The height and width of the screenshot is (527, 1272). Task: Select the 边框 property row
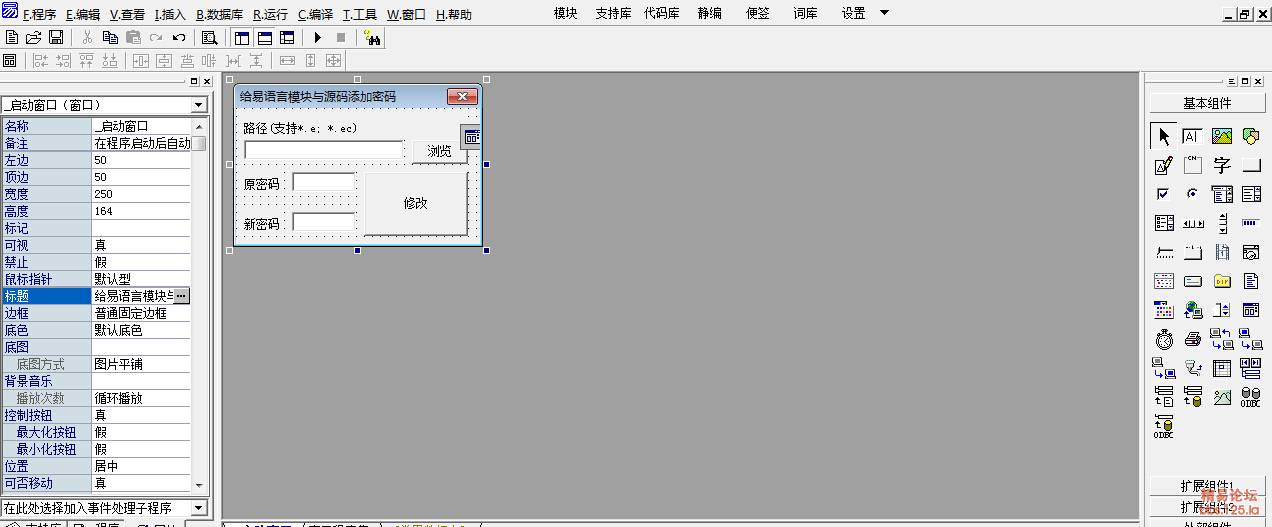[96, 313]
